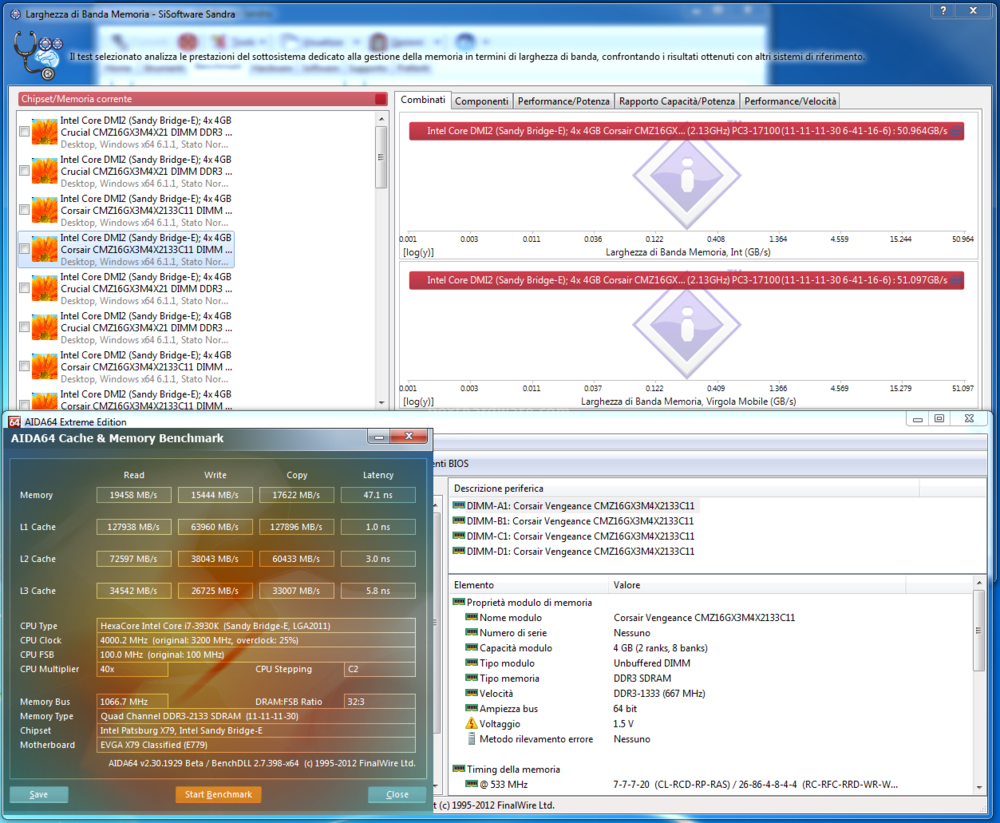The height and width of the screenshot is (823, 1000).
Task: Click flower thumbnail of first Crucial entry
Action: pos(45,132)
